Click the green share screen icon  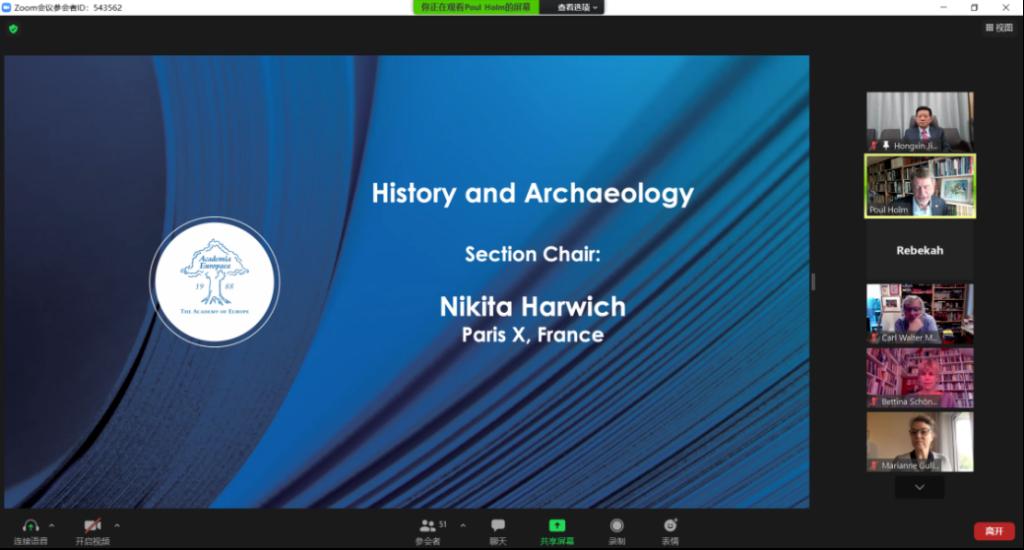tap(557, 525)
